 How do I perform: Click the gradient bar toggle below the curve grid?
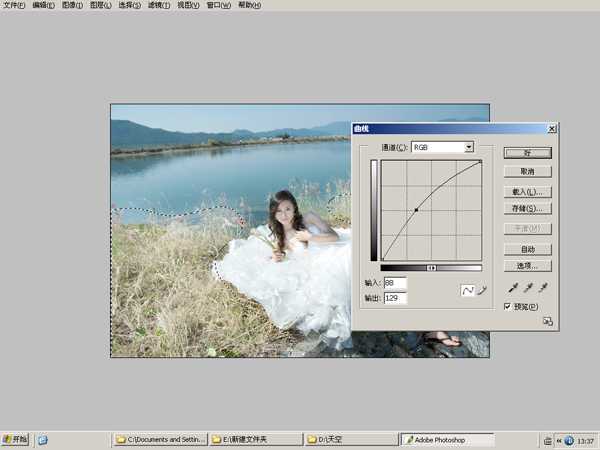431,268
